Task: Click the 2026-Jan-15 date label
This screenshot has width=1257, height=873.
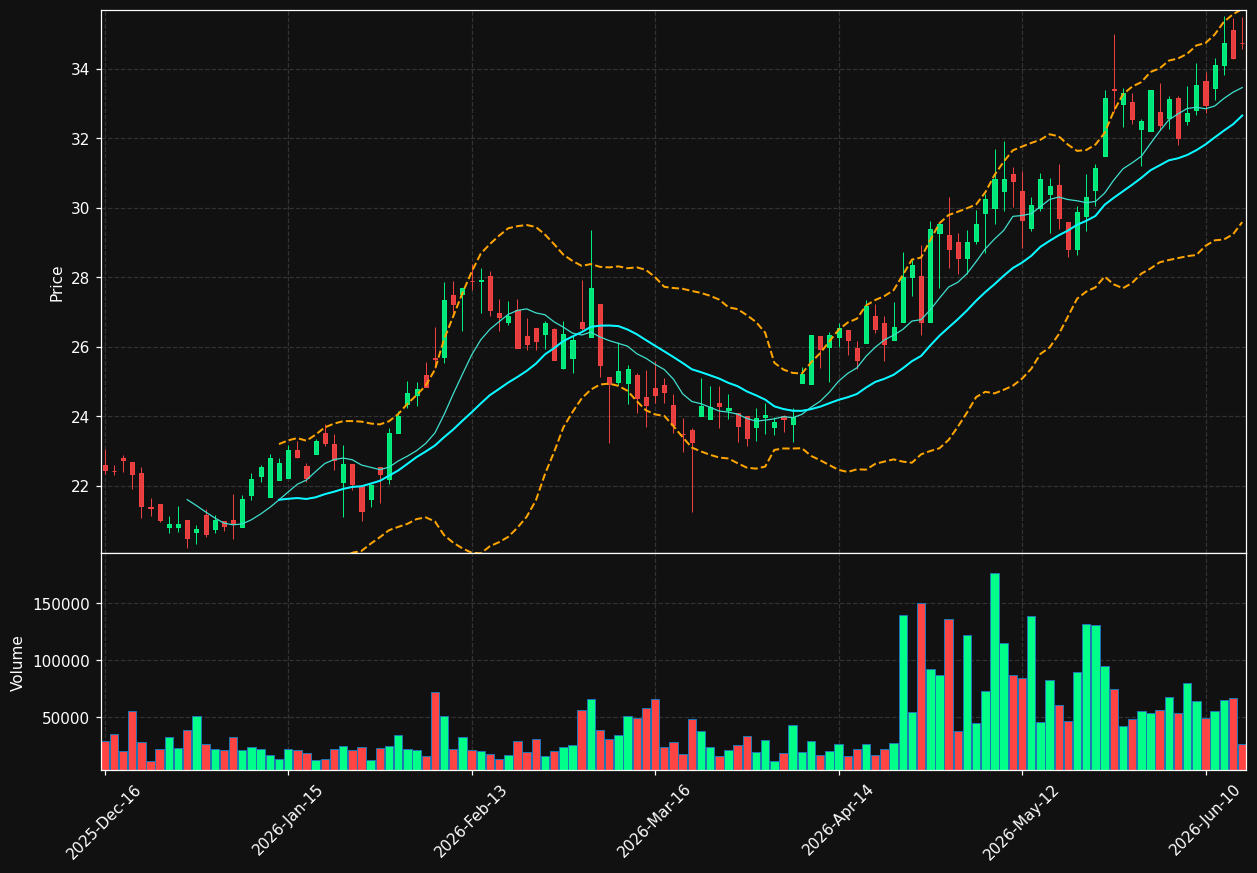Action: [287, 822]
